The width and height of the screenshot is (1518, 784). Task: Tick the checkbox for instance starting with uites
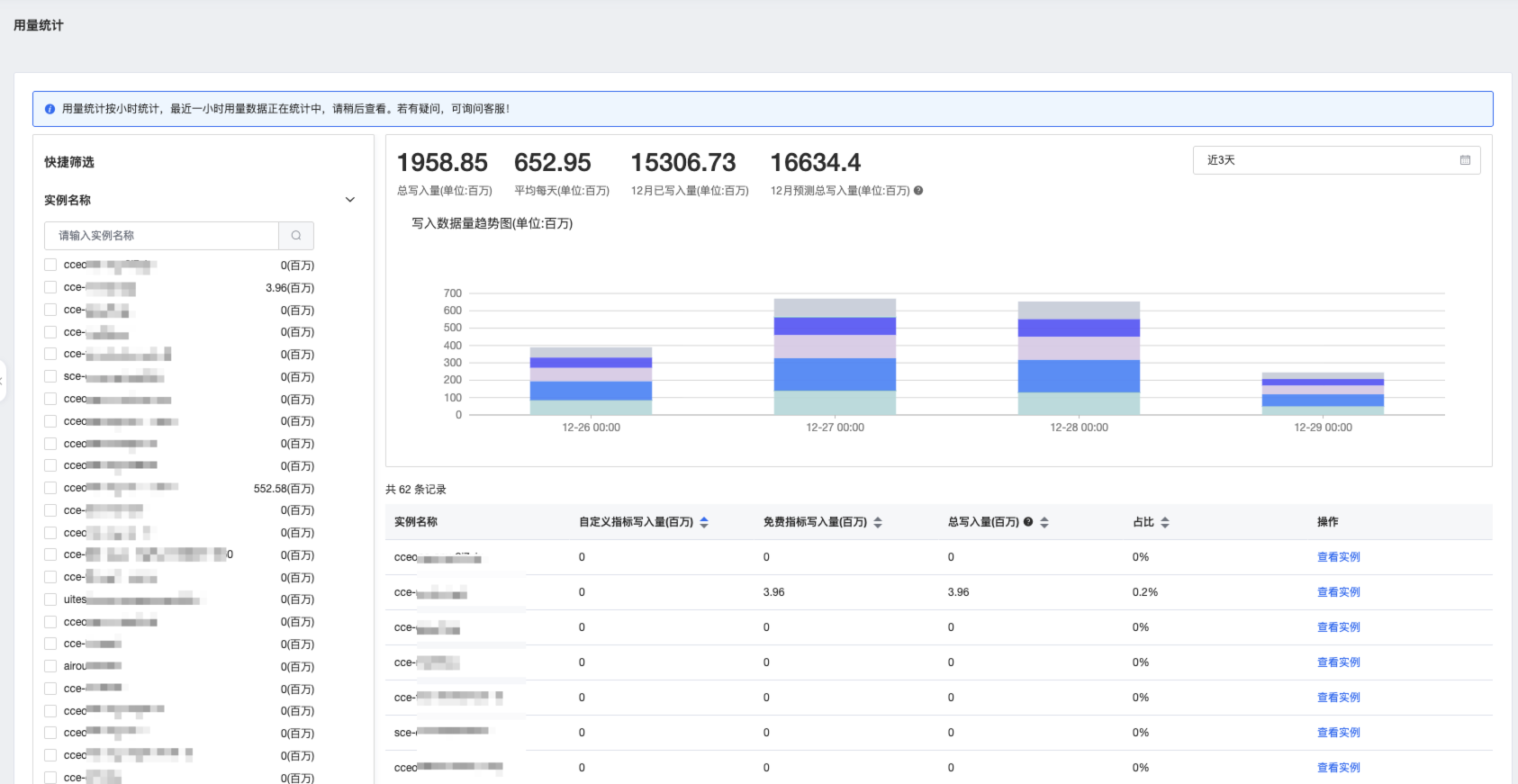click(x=50, y=599)
